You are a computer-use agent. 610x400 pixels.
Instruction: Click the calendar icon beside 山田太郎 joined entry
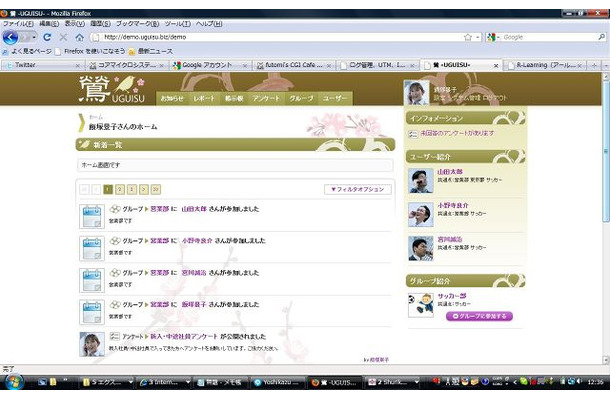[92, 216]
